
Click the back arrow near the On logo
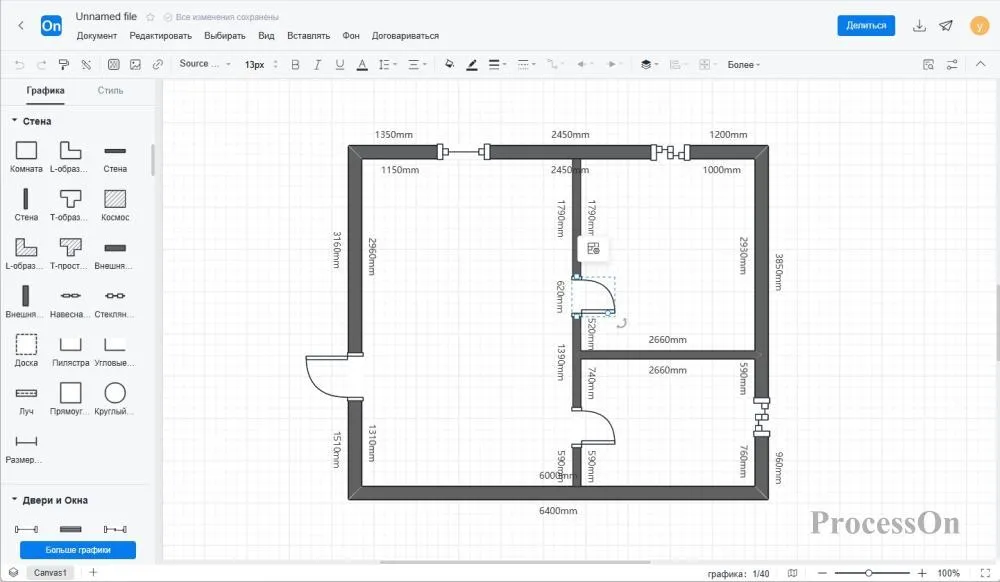click(x=21, y=25)
